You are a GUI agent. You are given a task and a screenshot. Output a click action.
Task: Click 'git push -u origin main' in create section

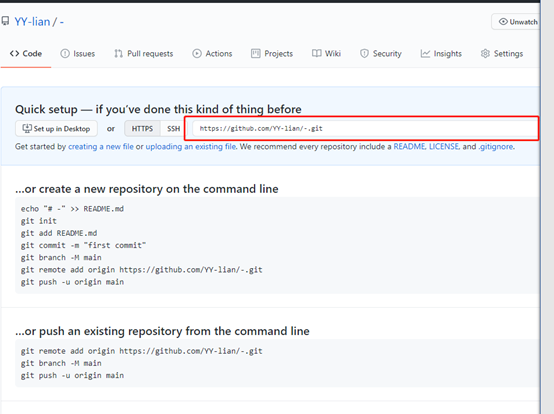tap(72, 282)
